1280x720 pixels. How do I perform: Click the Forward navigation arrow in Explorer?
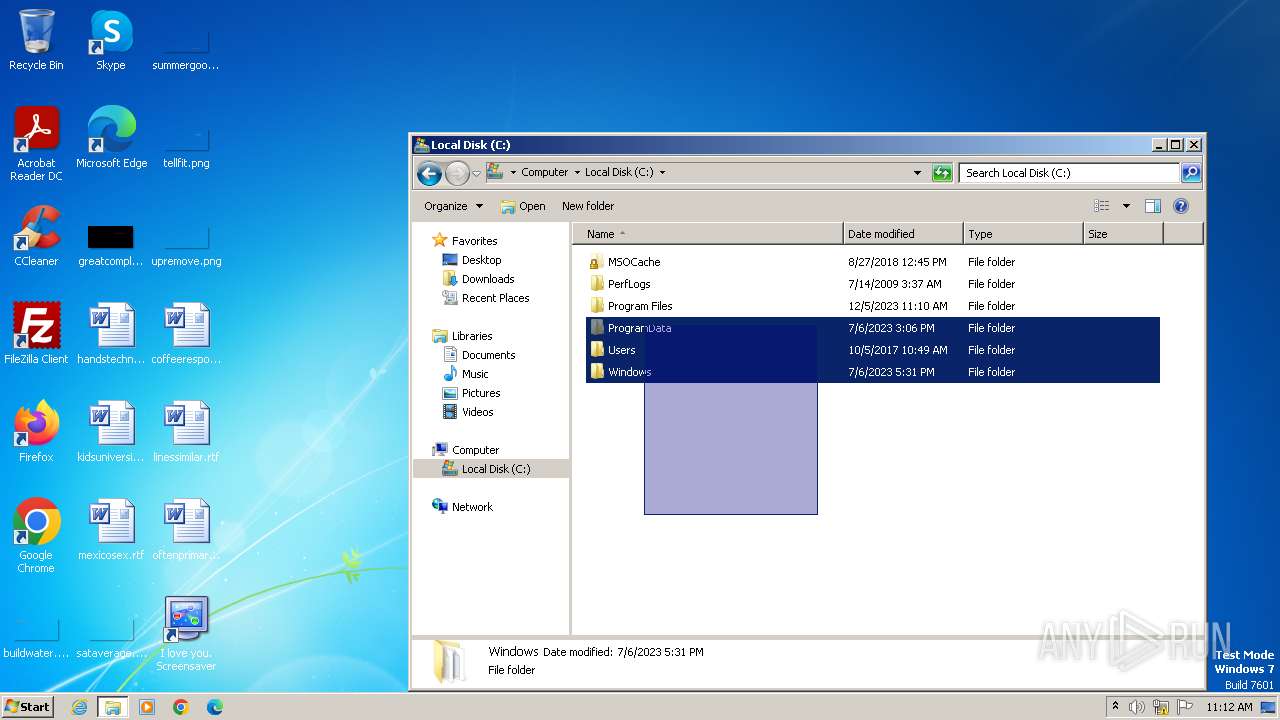click(x=457, y=173)
